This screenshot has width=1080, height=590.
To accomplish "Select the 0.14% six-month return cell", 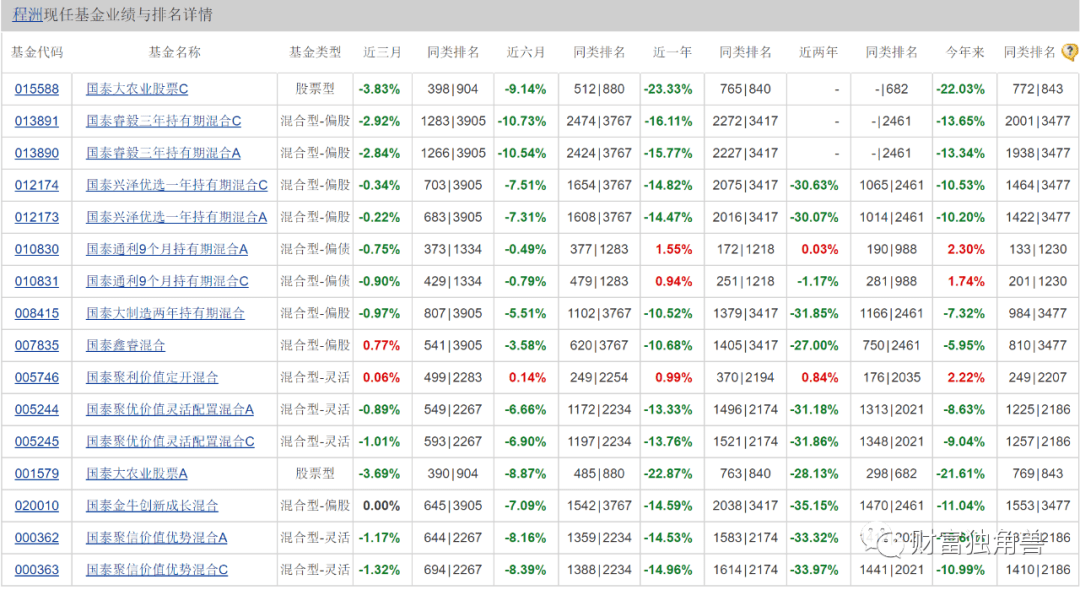I will coord(528,377).
